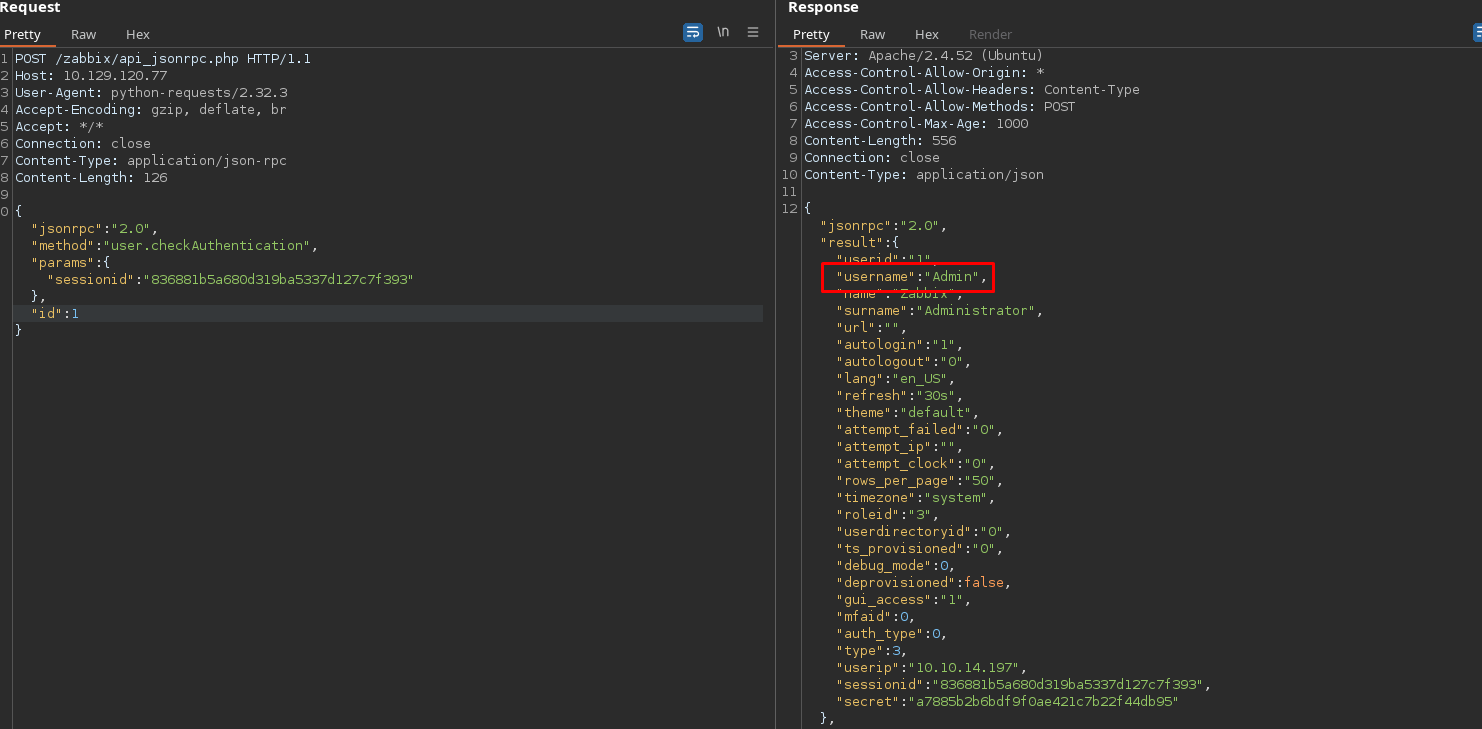Click the Content-Length: 556 response header
Image resolution: width=1482 pixels, height=729 pixels.
pos(880,141)
